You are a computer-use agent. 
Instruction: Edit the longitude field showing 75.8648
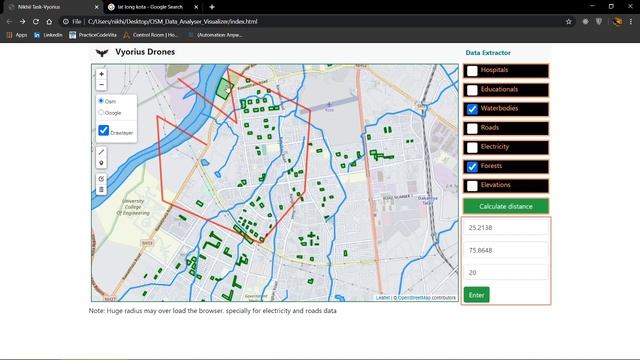[x=506, y=250]
